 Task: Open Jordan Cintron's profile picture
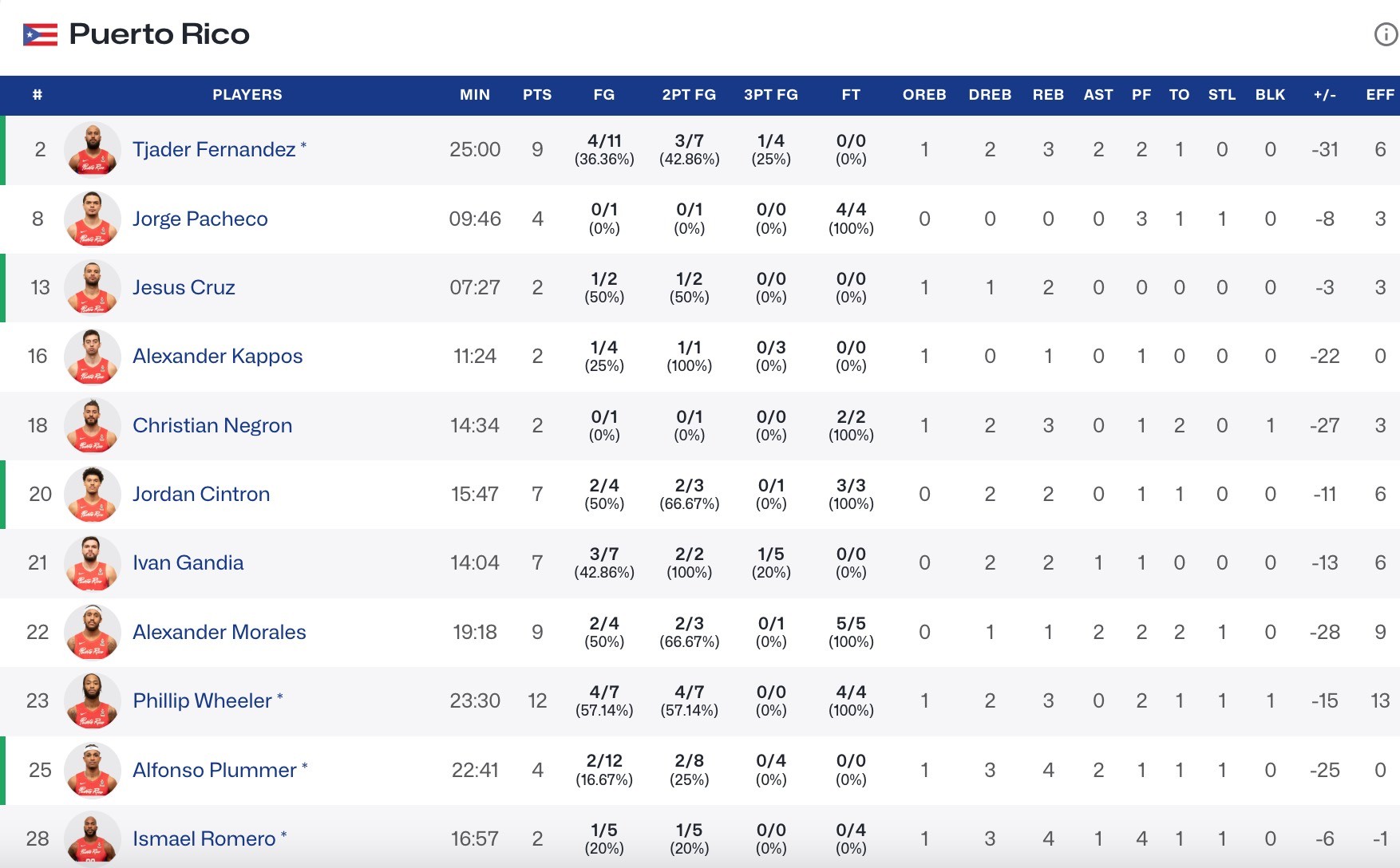92,494
